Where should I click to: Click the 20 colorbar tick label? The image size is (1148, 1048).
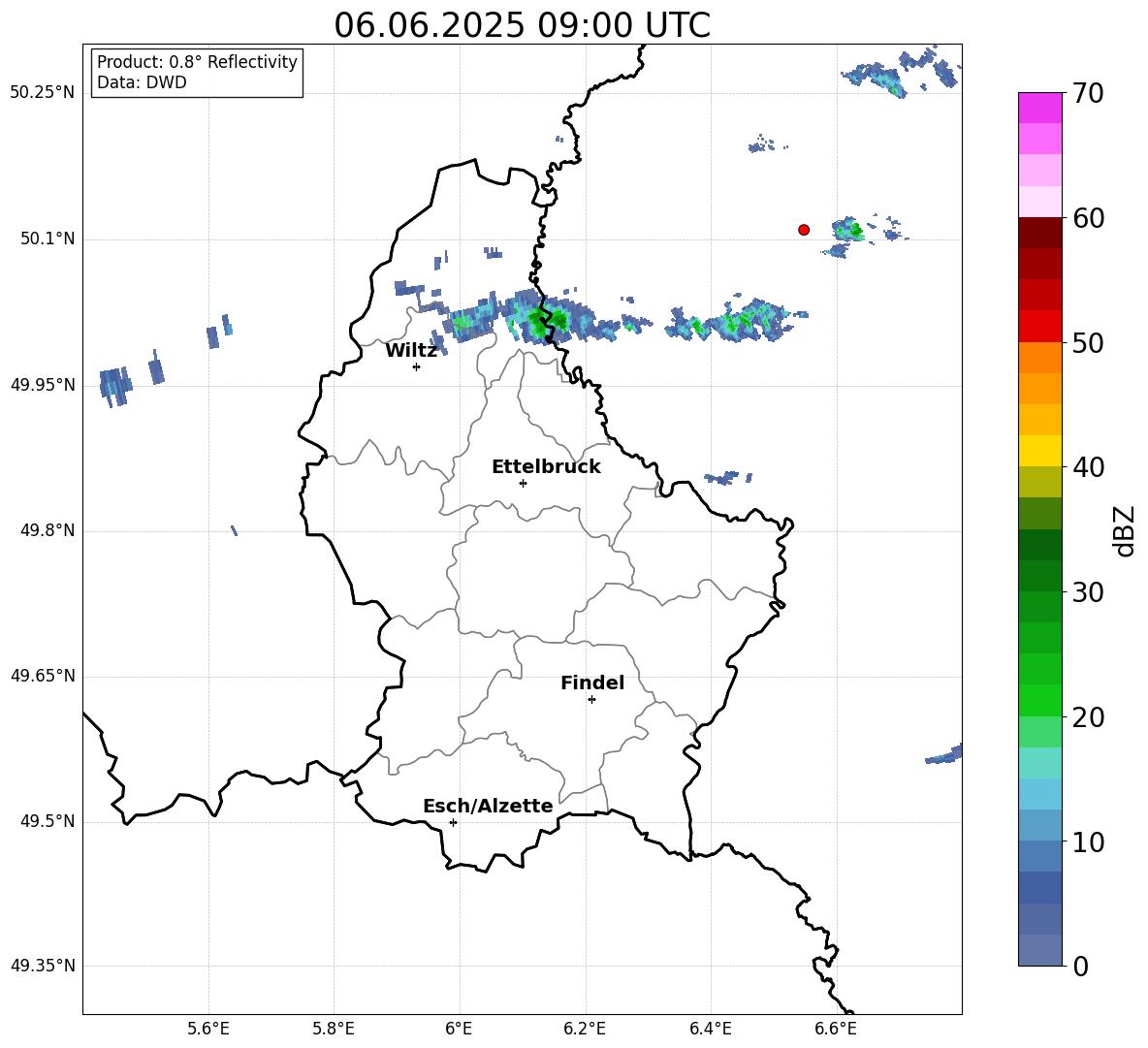click(1087, 717)
